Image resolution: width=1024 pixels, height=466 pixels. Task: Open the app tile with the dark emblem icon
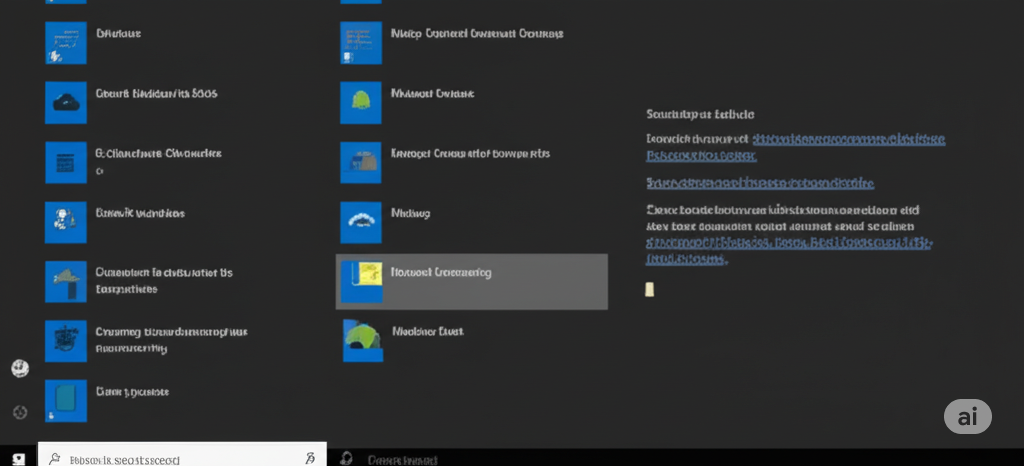point(65,341)
